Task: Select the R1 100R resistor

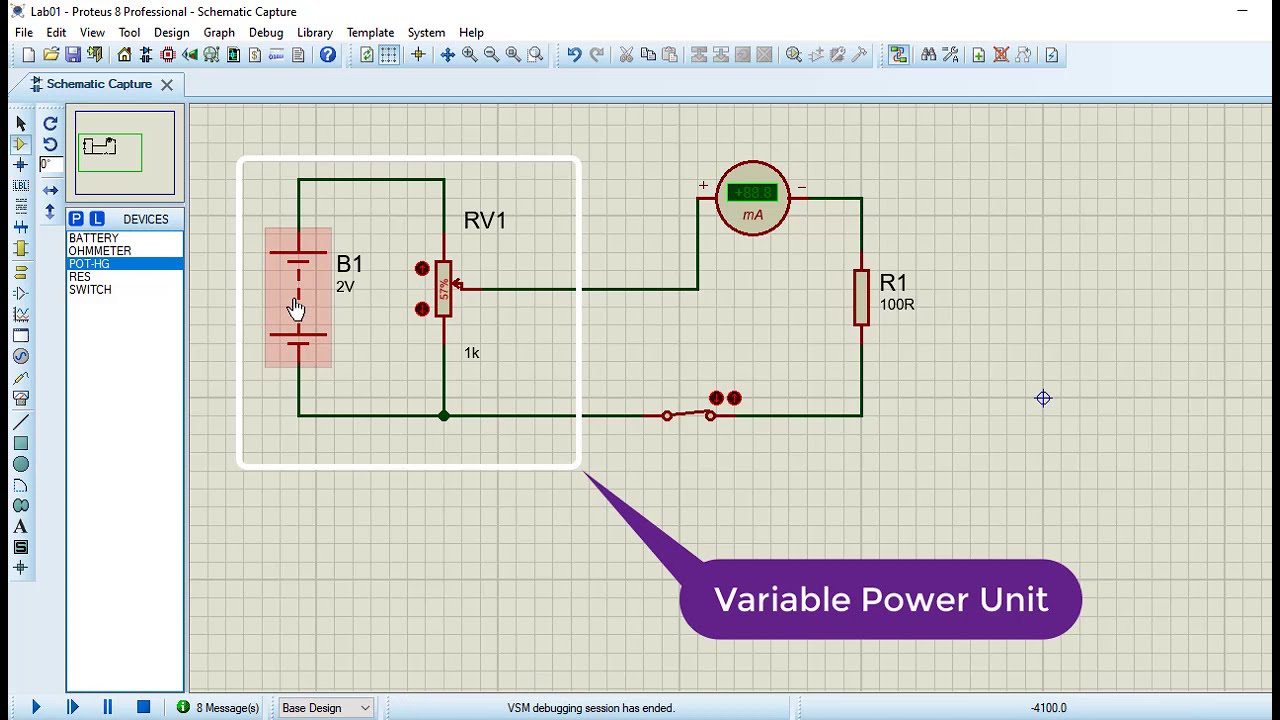Action: pyautogui.click(x=861, y=297)
